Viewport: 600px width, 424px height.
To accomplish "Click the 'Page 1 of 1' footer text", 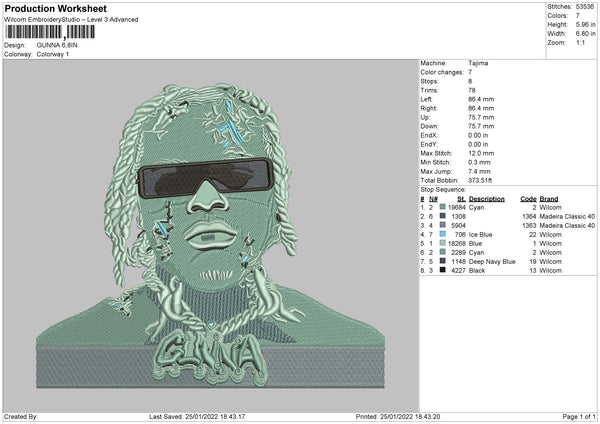I will click(x=579, y=417).
